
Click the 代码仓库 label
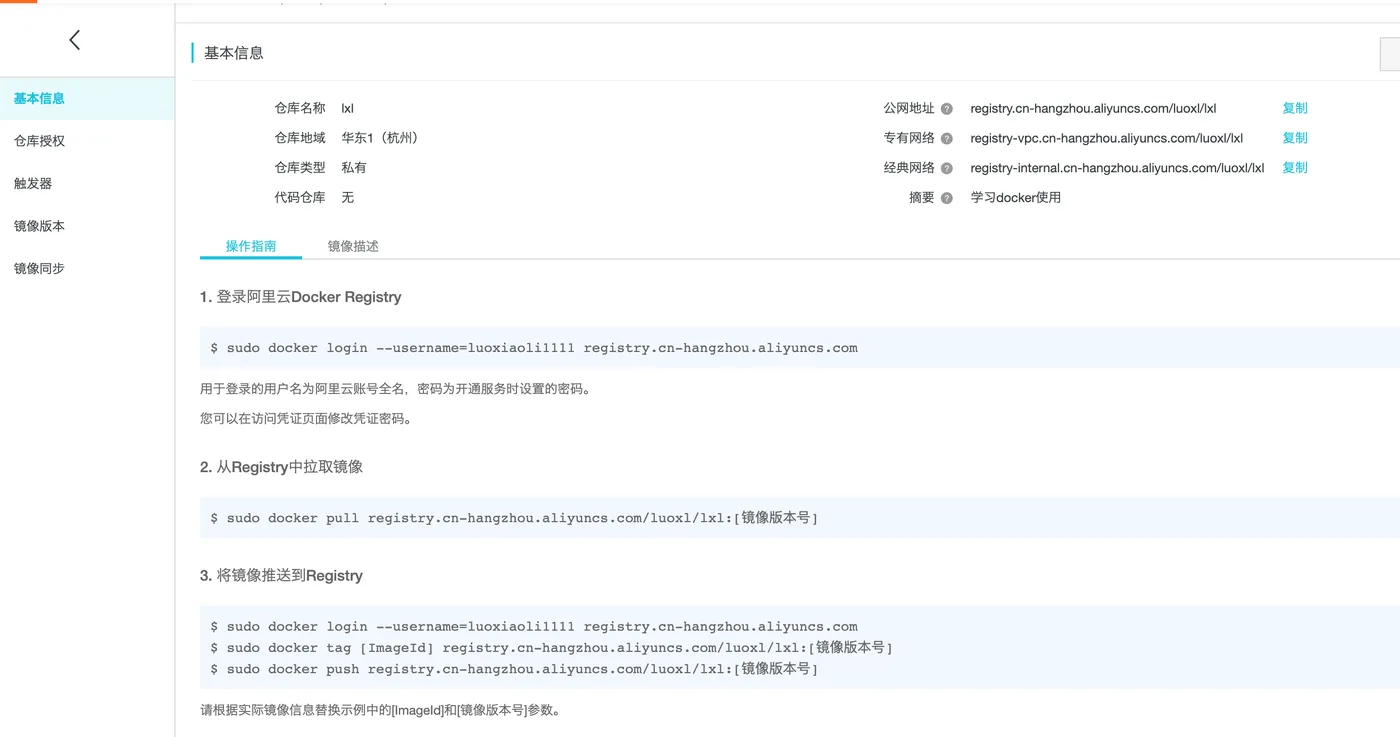click(x=300, y=198)
